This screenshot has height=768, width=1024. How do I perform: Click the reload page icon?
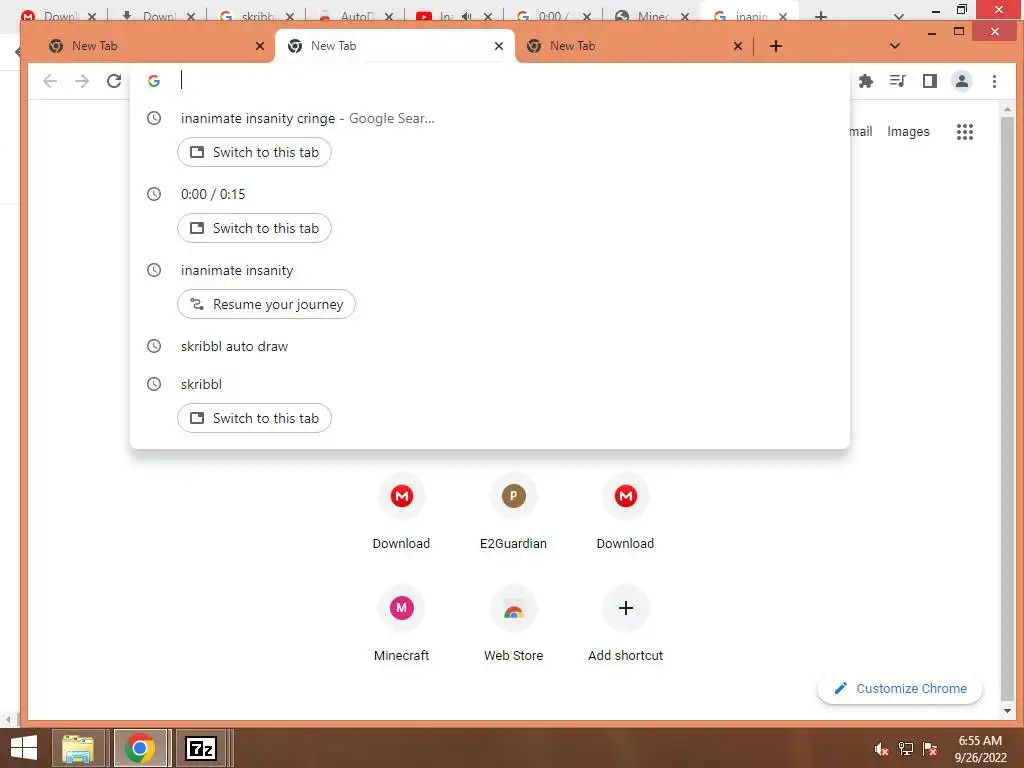point(114,81)
